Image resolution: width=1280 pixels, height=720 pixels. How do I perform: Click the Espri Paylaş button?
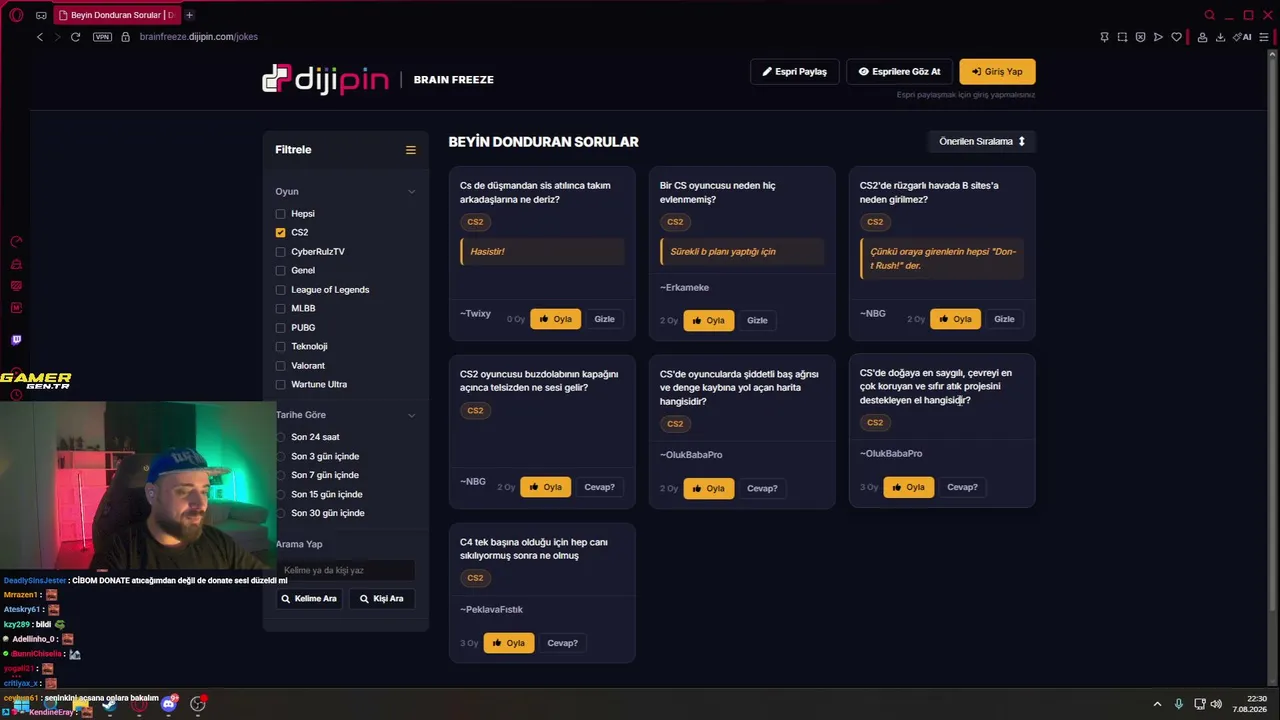point(795,72)
